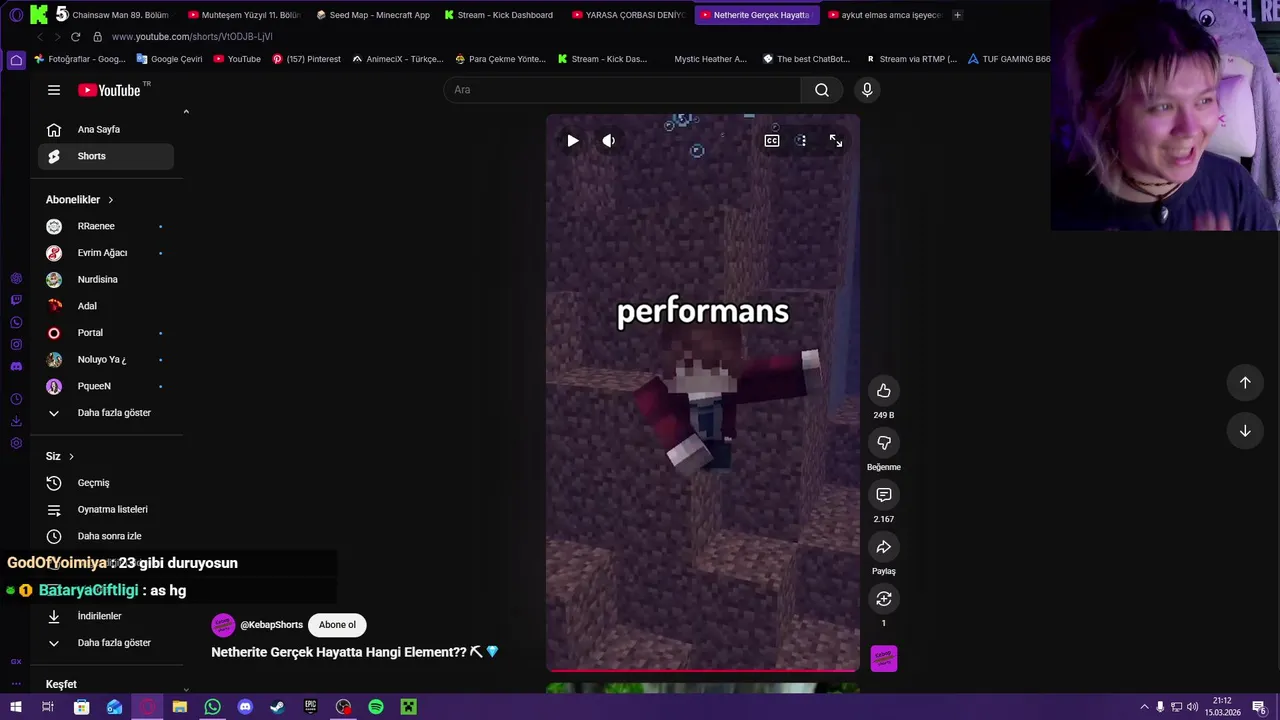Dislike the Short

pos(884,443)
